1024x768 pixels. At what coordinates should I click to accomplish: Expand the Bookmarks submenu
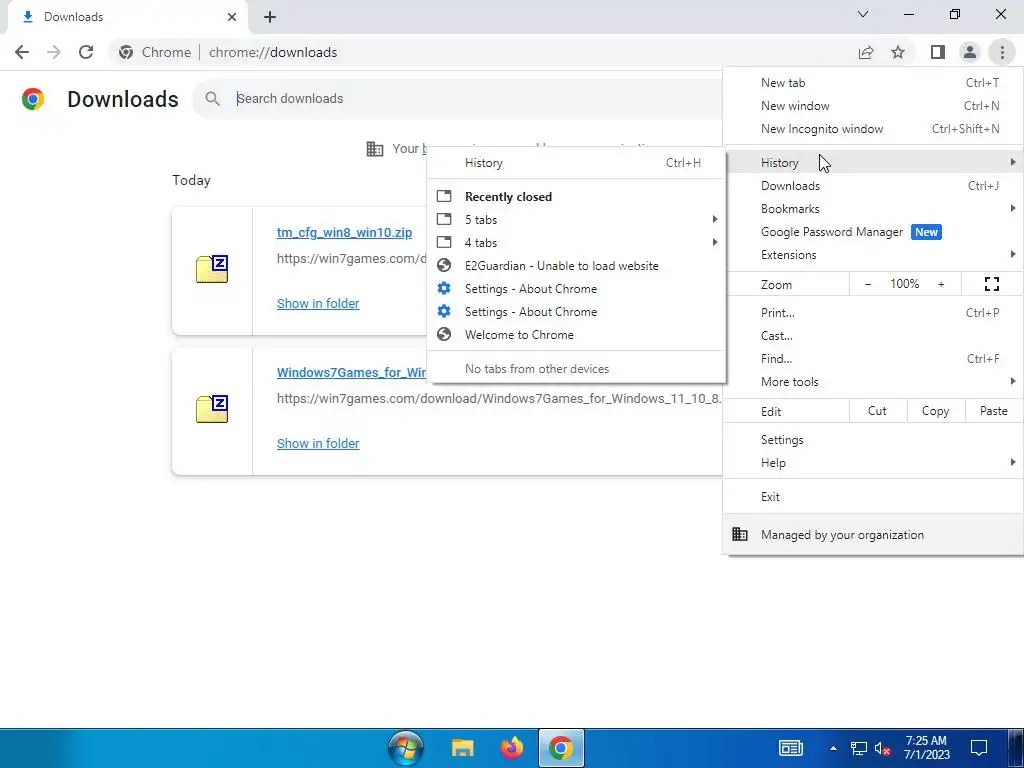(873, 209)
